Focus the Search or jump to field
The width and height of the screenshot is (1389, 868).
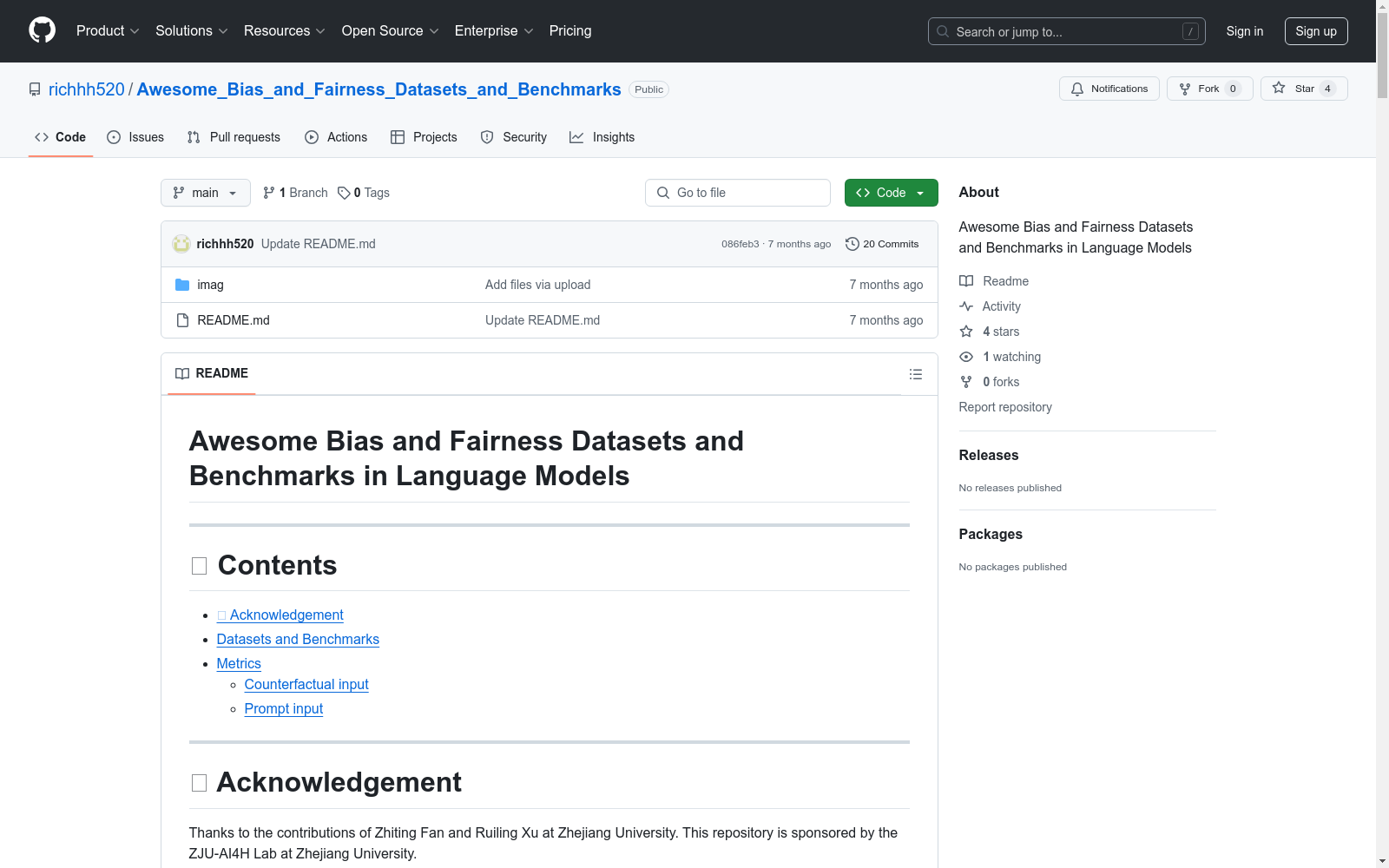click(x=1067, y=31)
